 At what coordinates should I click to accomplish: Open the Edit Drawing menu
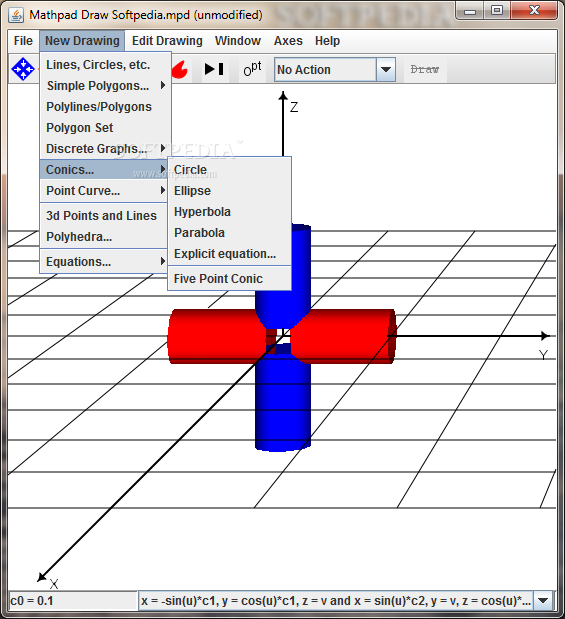coord(167,41)
